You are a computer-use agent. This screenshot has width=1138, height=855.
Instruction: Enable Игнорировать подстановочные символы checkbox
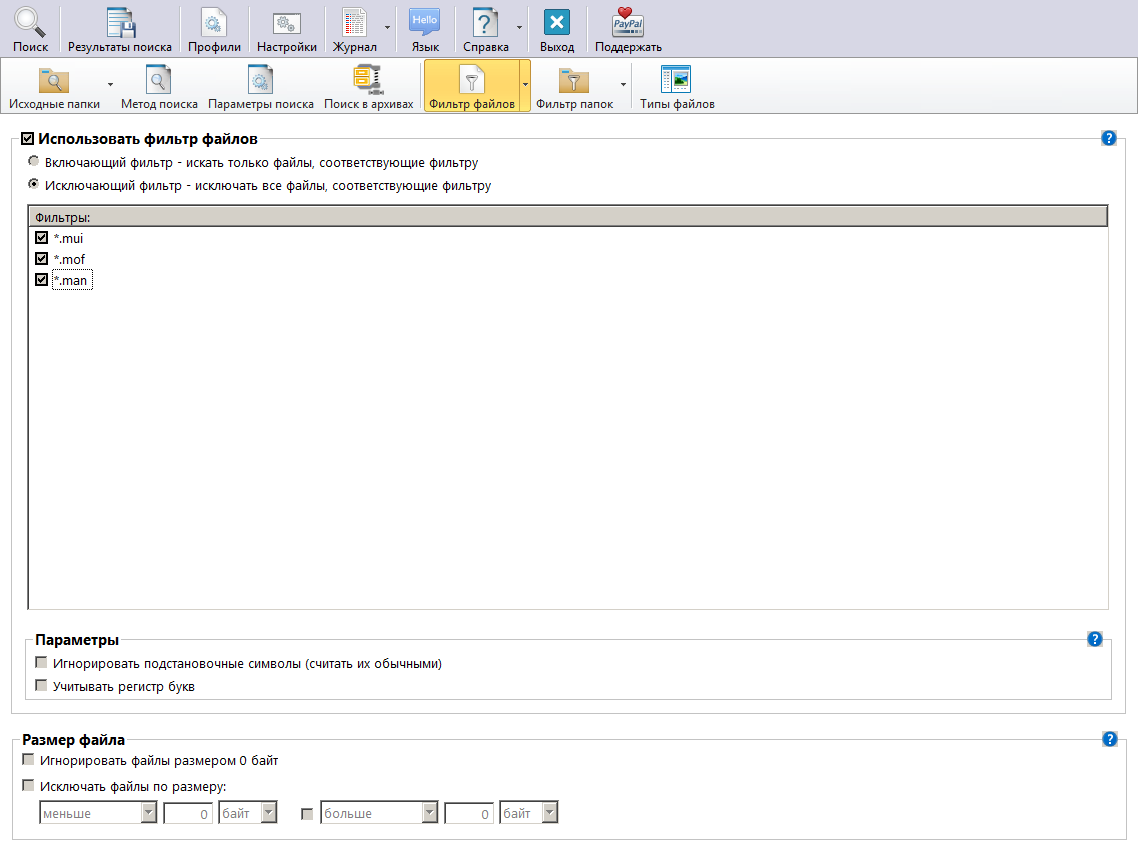click(x=41, y=663)
